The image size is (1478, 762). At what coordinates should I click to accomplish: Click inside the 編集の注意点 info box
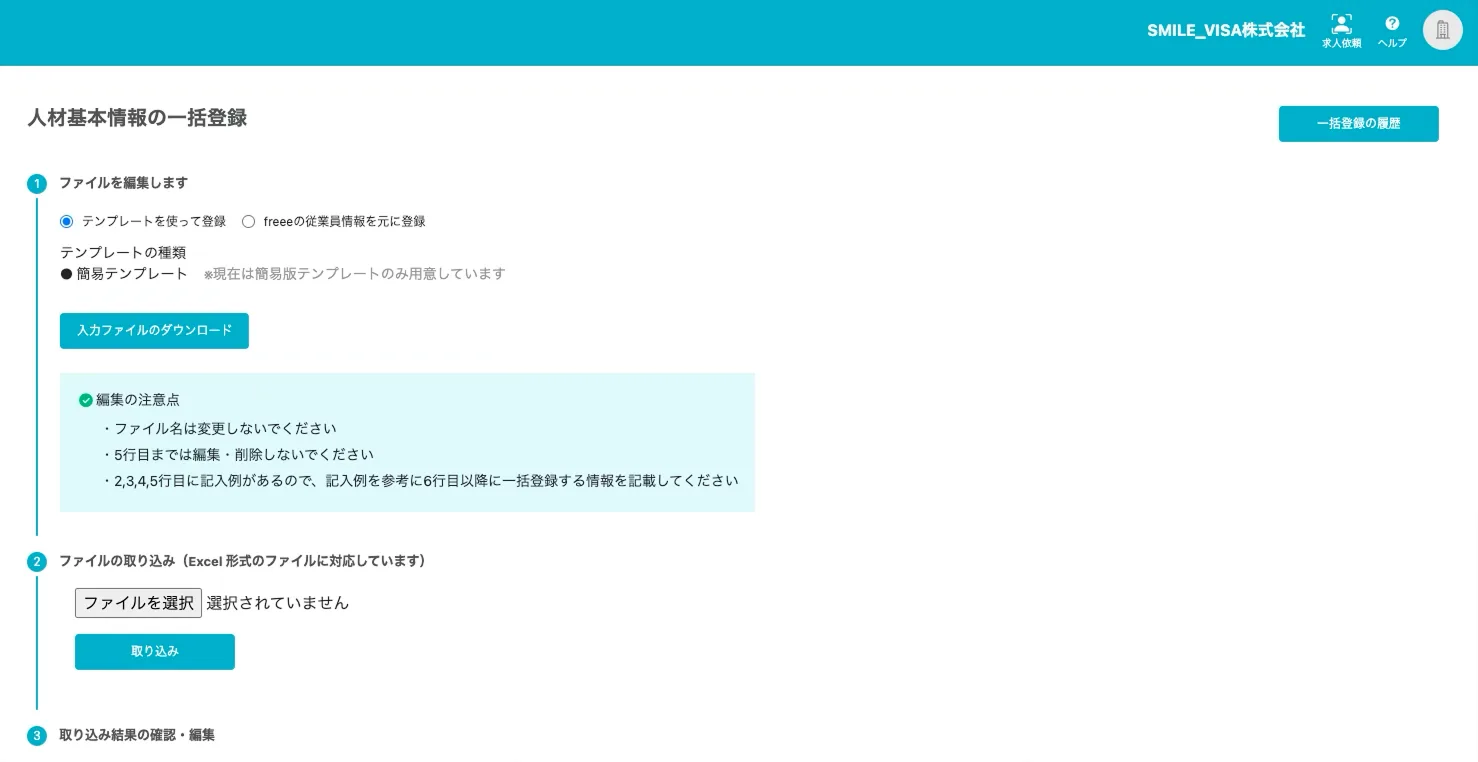(x=407, y=441)
